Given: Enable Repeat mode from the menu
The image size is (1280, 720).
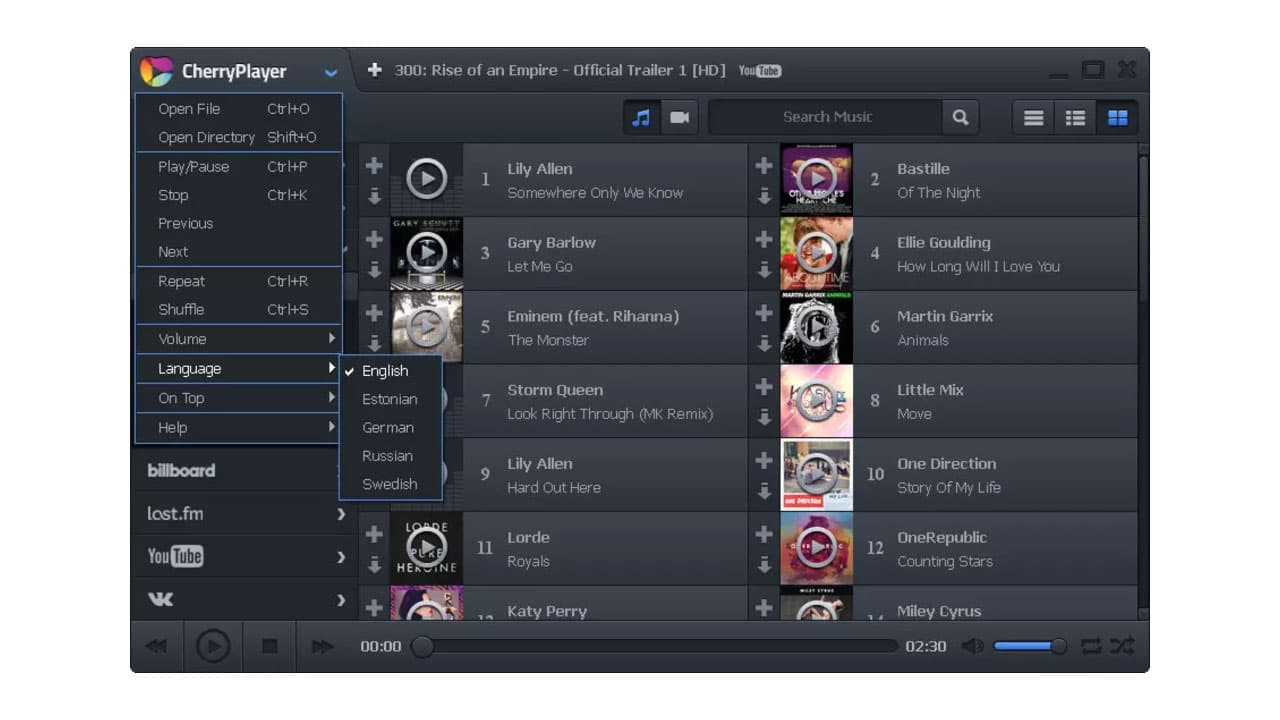Looking at the screenshot, I should (181, 281).
